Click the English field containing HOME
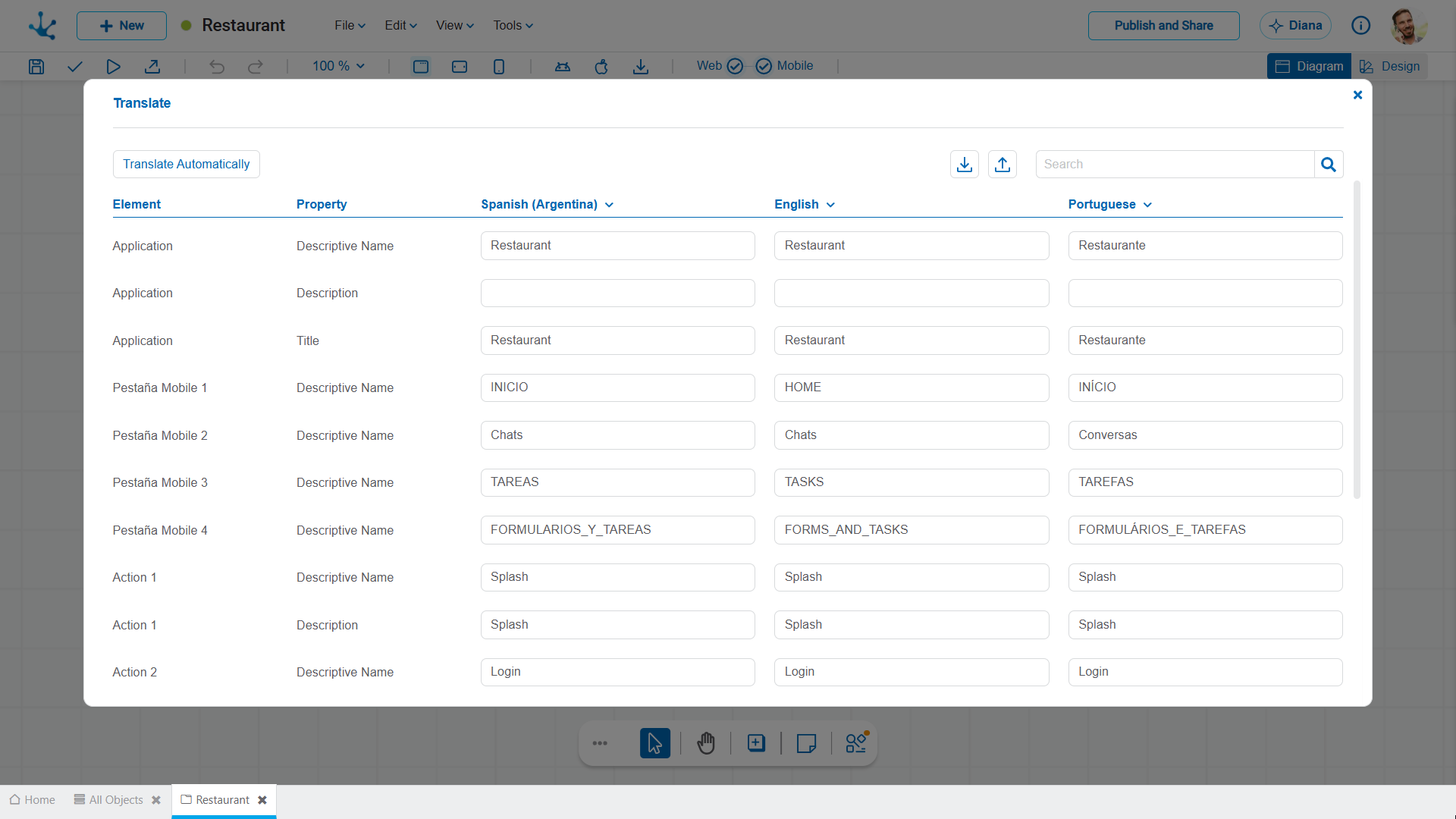 pyautogui.click(x=912, y=388)
